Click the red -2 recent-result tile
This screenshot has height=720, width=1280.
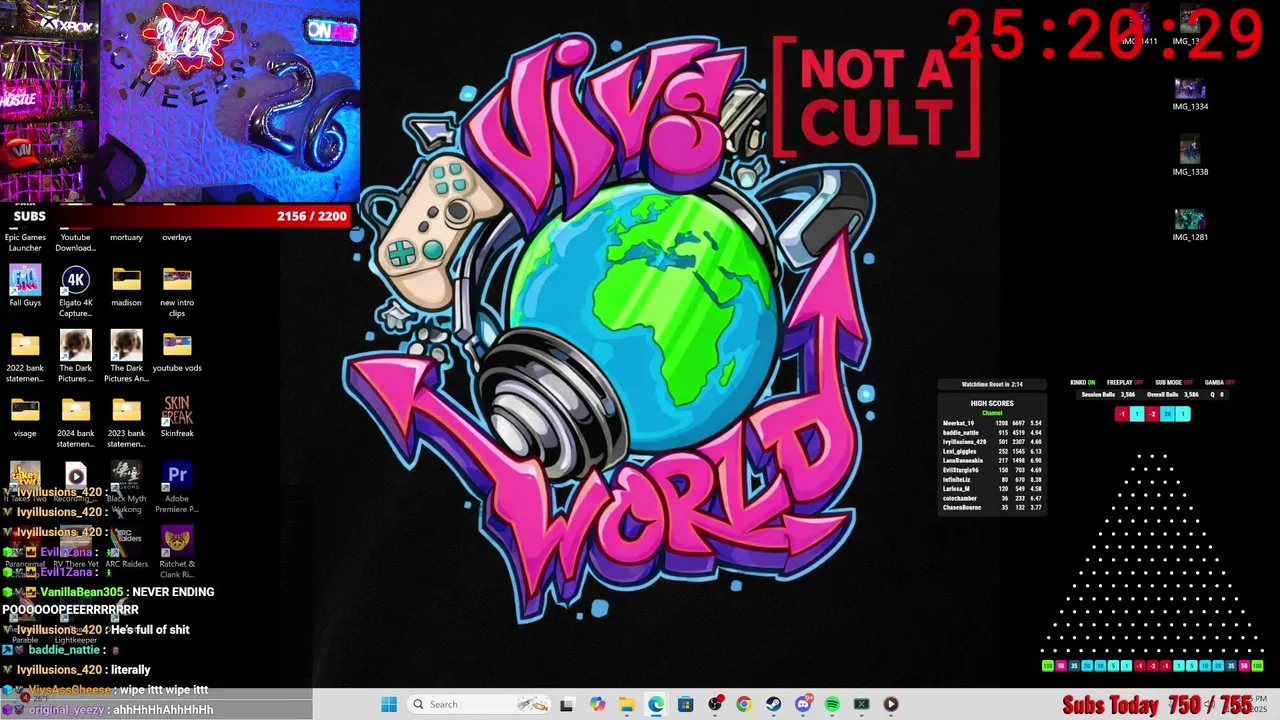[1152, 414]
